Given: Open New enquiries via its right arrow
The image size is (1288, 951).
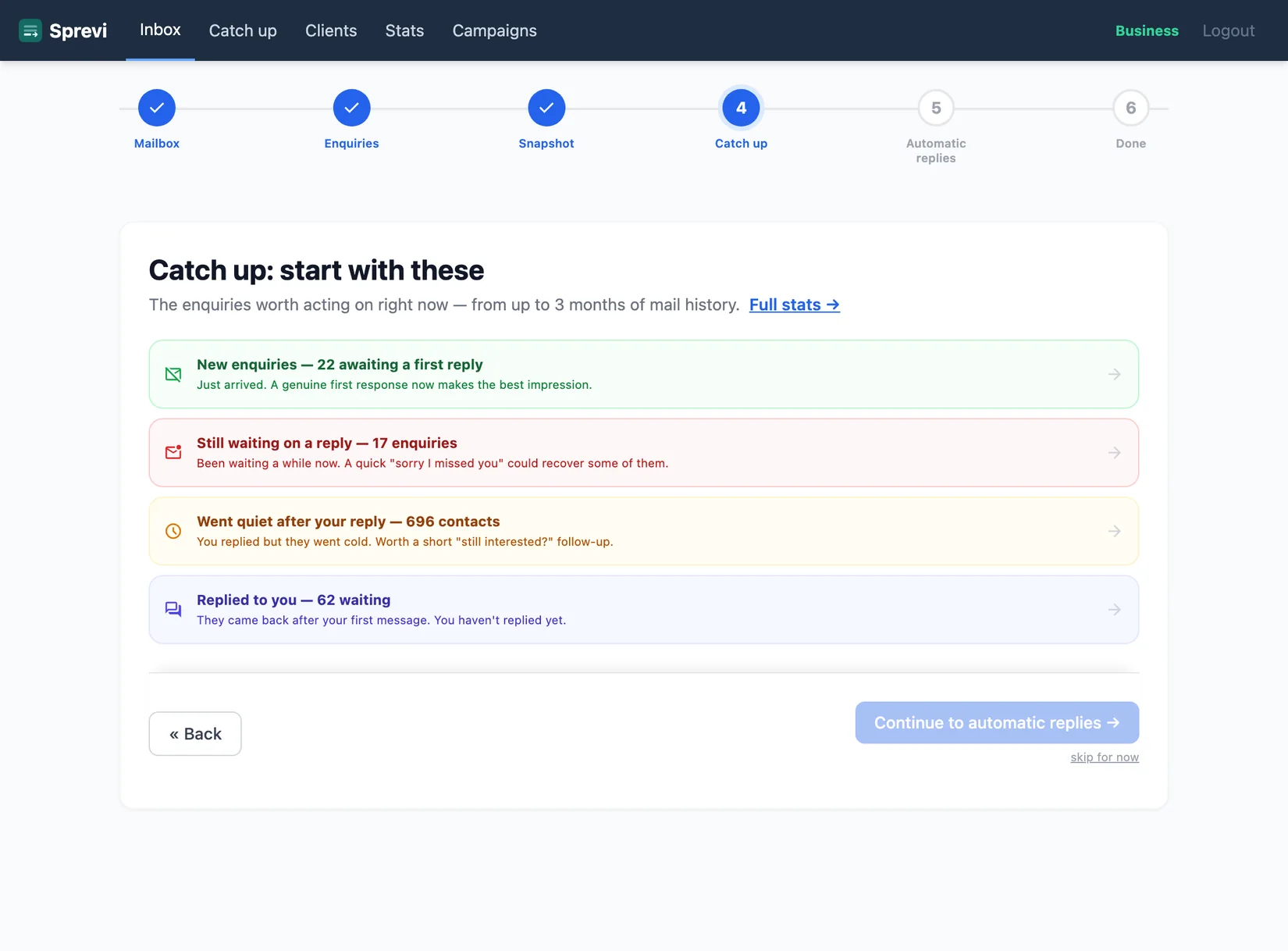Looking at the screenshot, I should click(x=1115, y=375).
